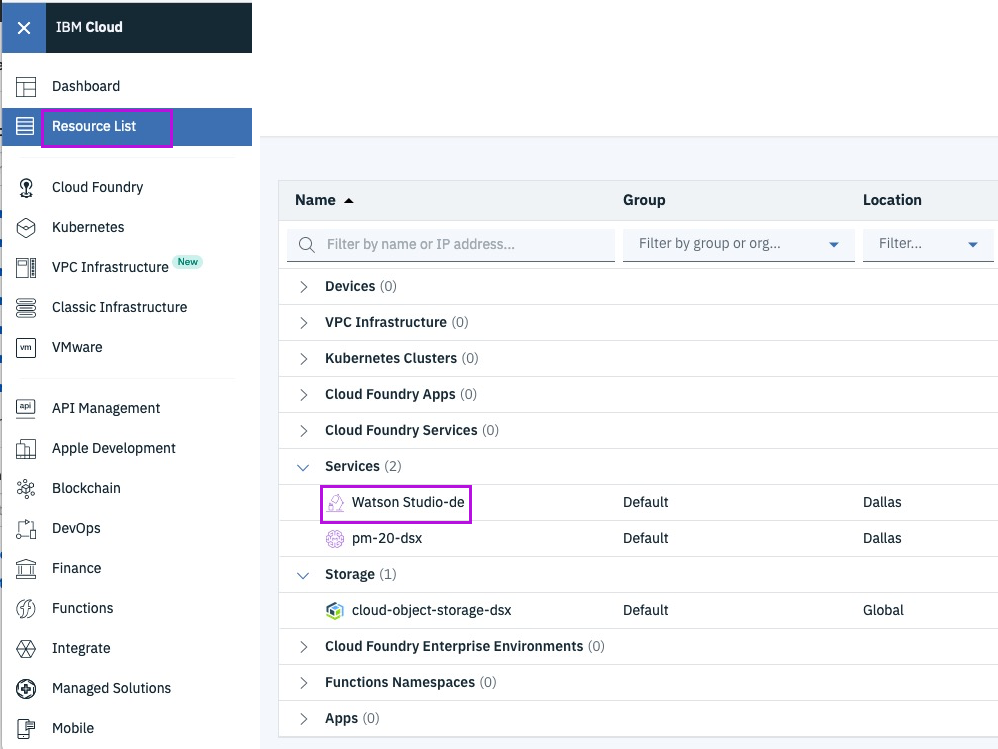Click the VPC Infrastructure sidebar icon
Viewport: 998px width, 749px height.
tap(25, 268)
